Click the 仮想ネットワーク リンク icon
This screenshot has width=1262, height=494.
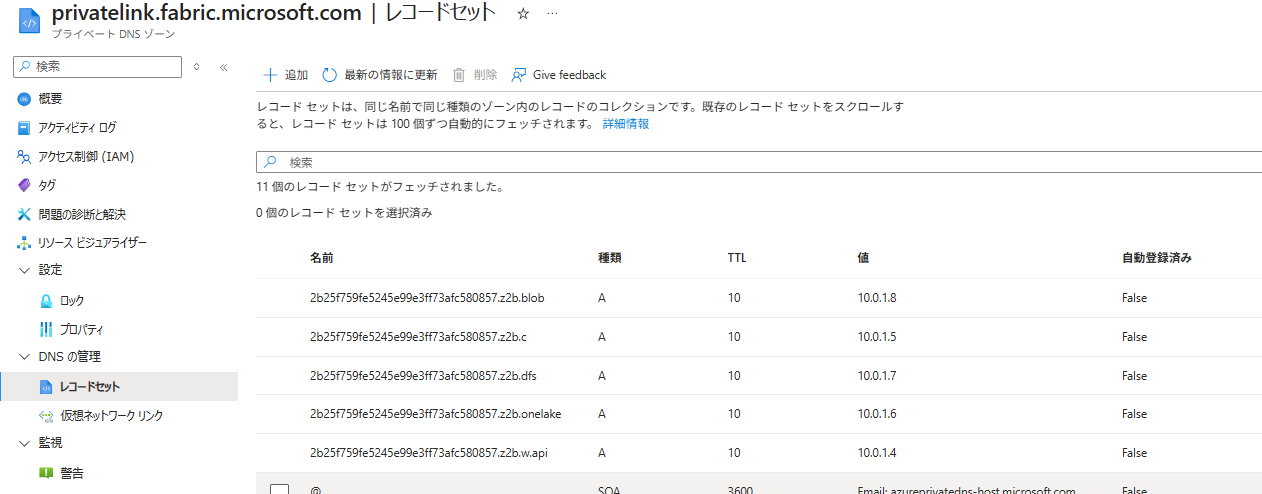coord(46,415)
